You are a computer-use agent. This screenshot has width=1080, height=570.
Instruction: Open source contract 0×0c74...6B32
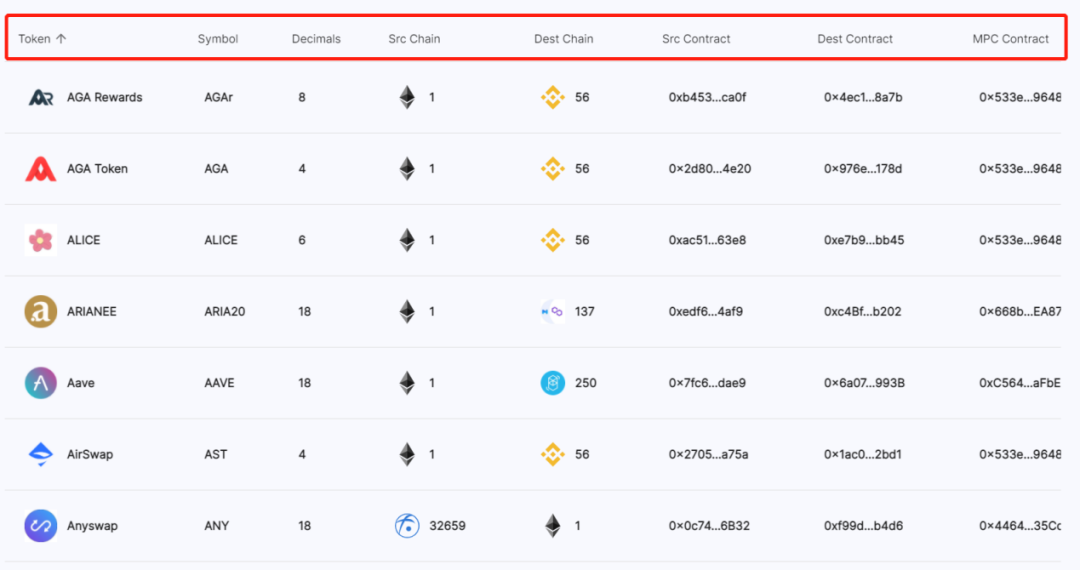tap(709, 526)
